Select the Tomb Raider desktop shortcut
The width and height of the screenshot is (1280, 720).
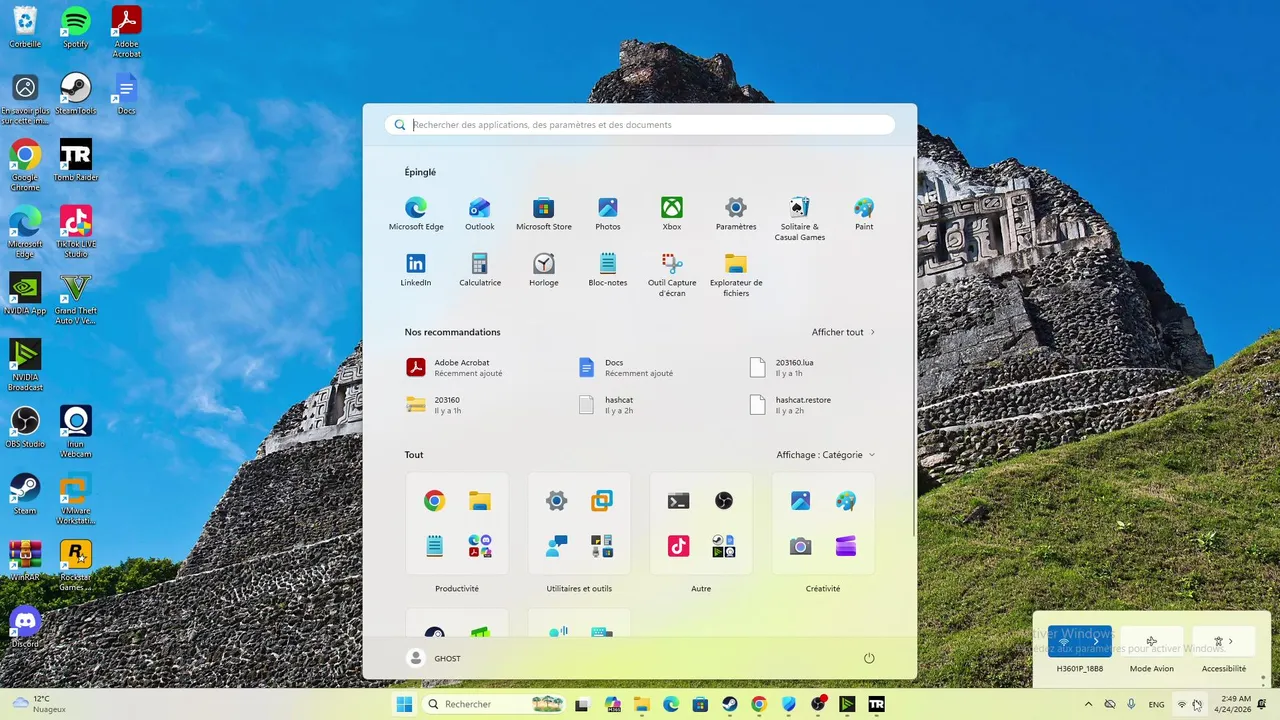coord(76,161)
